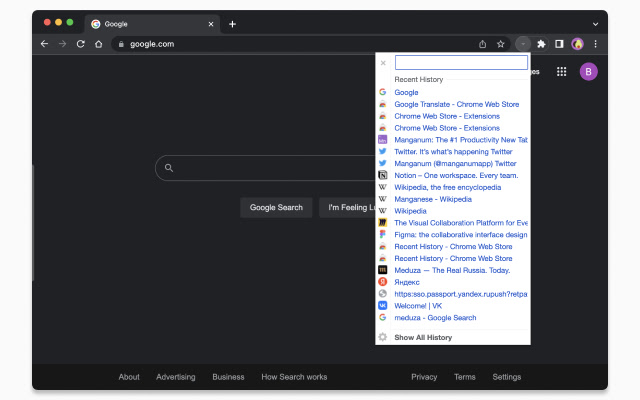Open the Chrome three-dot menu
This screenshot has width=640, height=400.
596,44
